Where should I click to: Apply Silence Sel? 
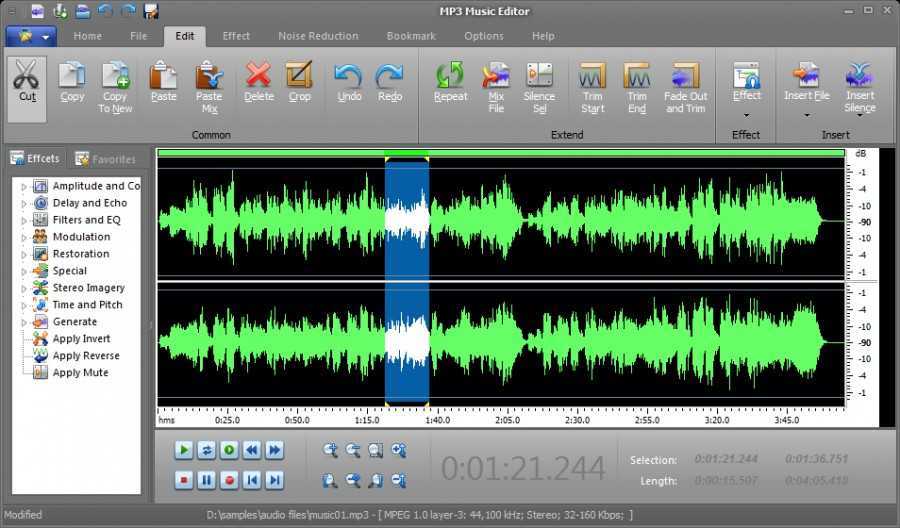(540, 87)
